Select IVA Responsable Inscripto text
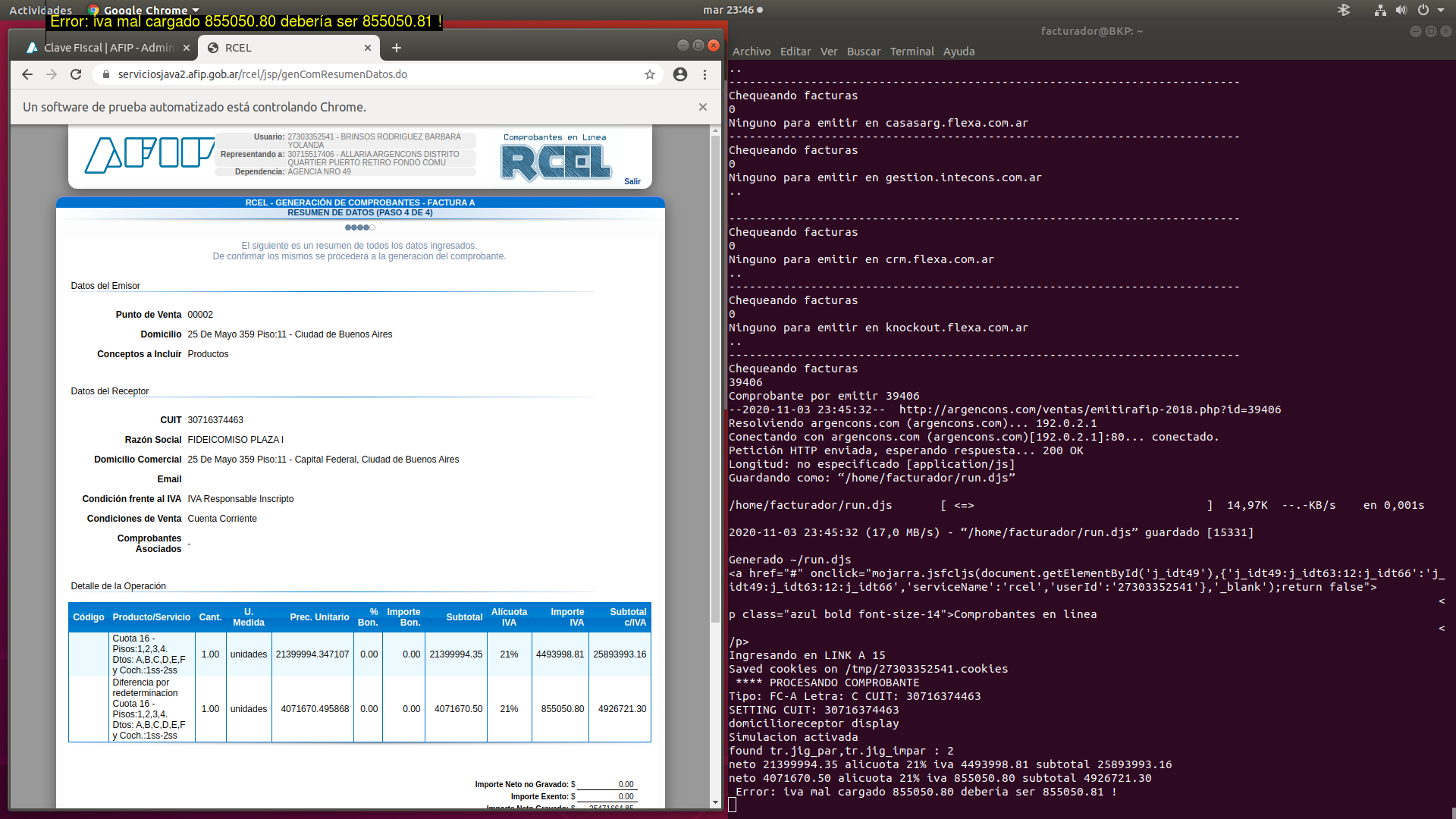 click(240, 499)
